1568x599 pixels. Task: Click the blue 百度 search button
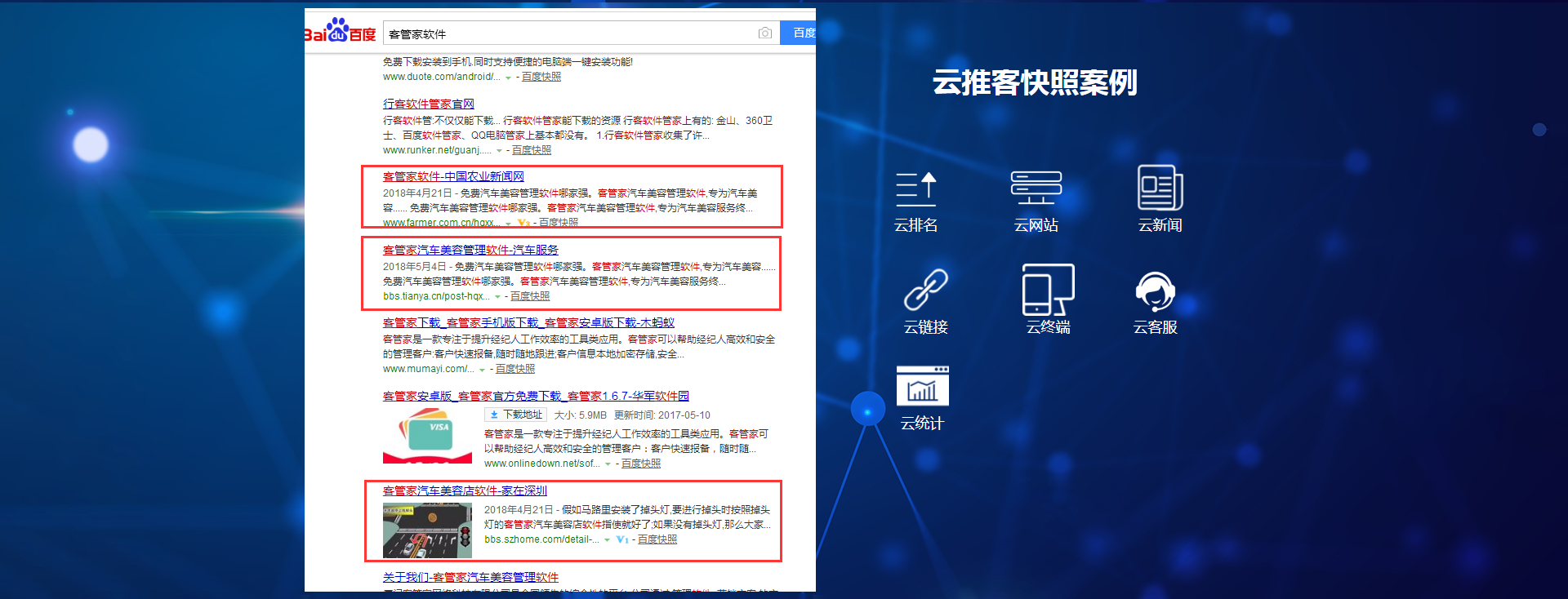[x=798, y=33]
